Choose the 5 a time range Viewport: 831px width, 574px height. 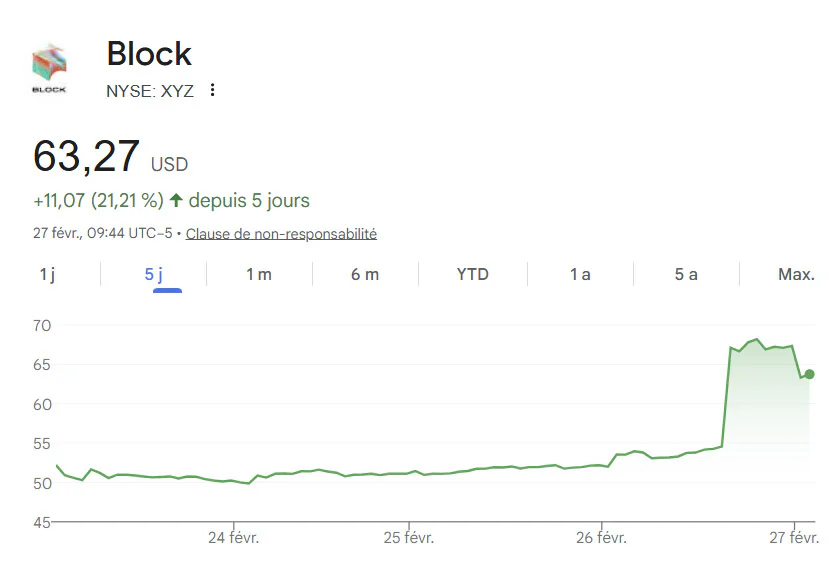pyautogui.click(x=686, y=274)
